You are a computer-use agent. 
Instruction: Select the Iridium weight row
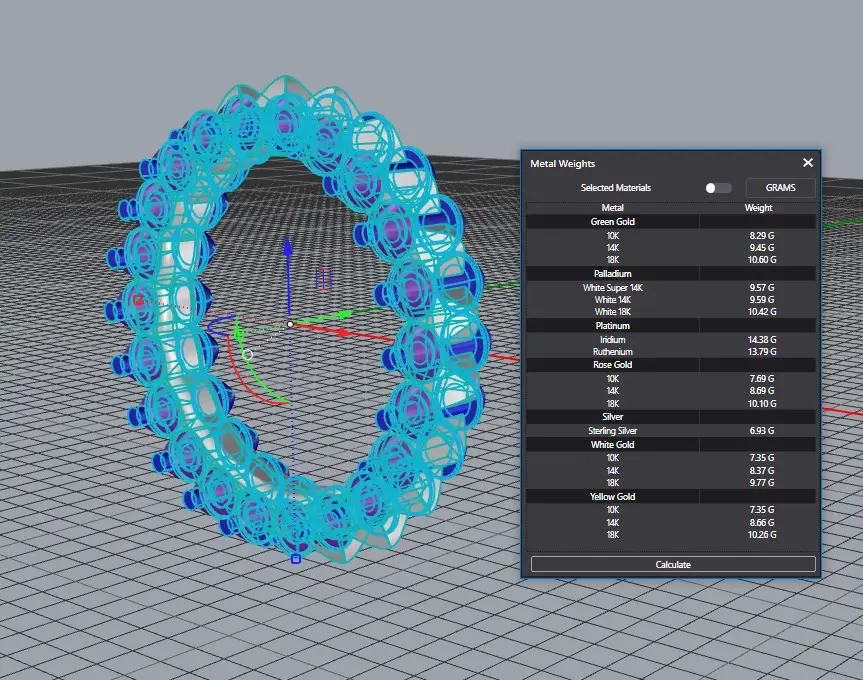click(x=612, y=340)
